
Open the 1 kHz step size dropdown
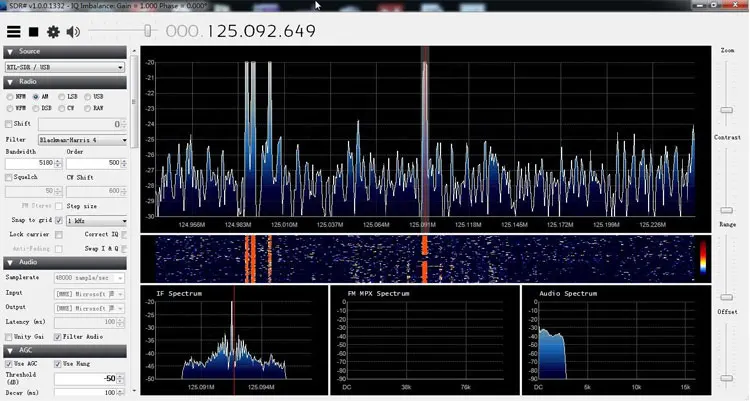tap(97, 221)
